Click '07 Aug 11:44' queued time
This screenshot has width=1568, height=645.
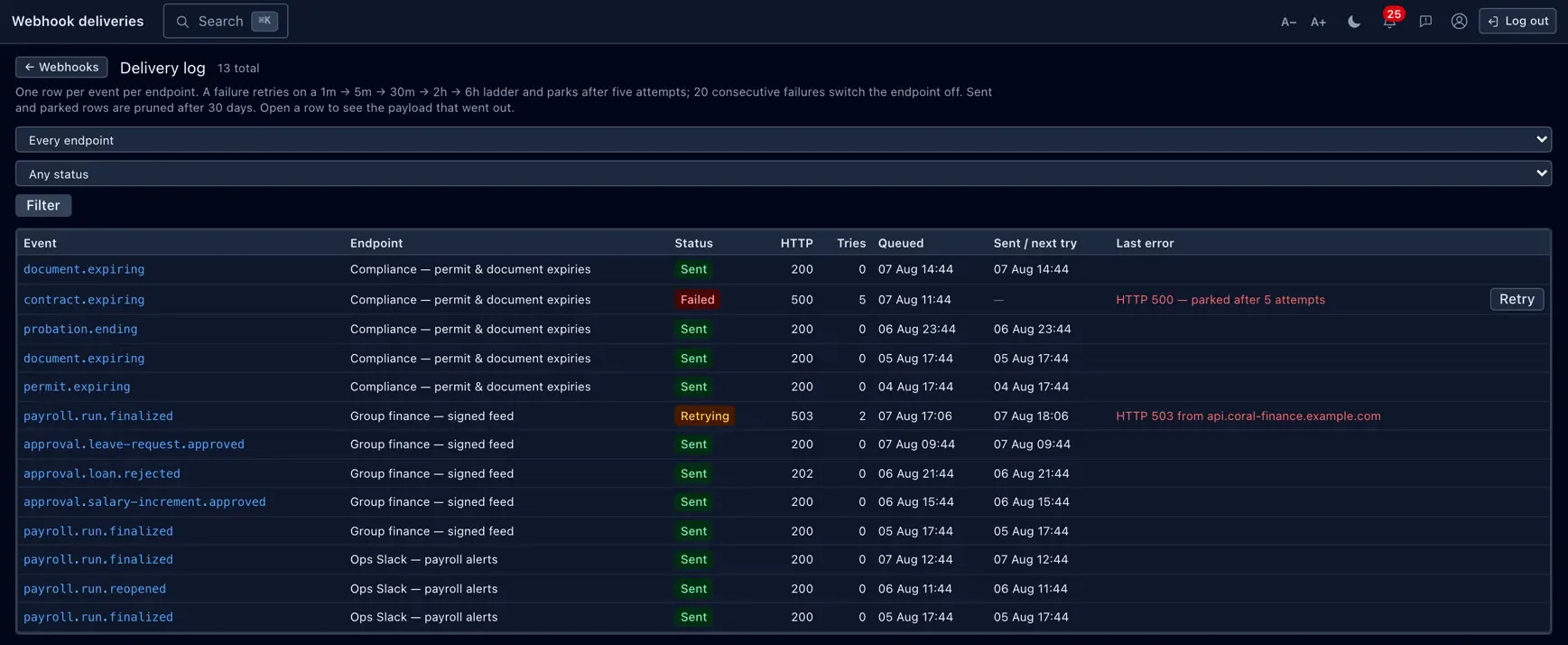click(x=914, y=300)
